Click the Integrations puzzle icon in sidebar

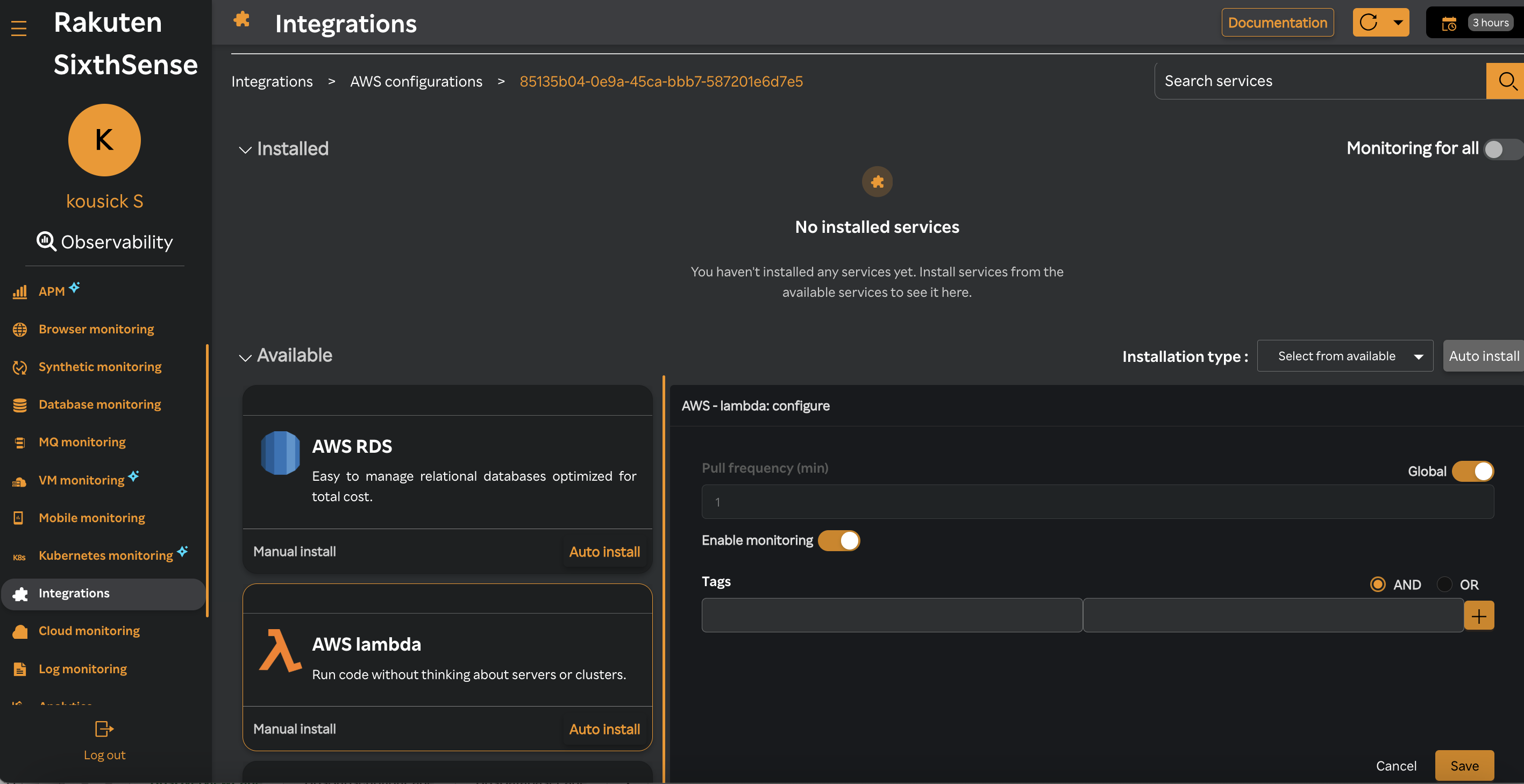(20, 594)
